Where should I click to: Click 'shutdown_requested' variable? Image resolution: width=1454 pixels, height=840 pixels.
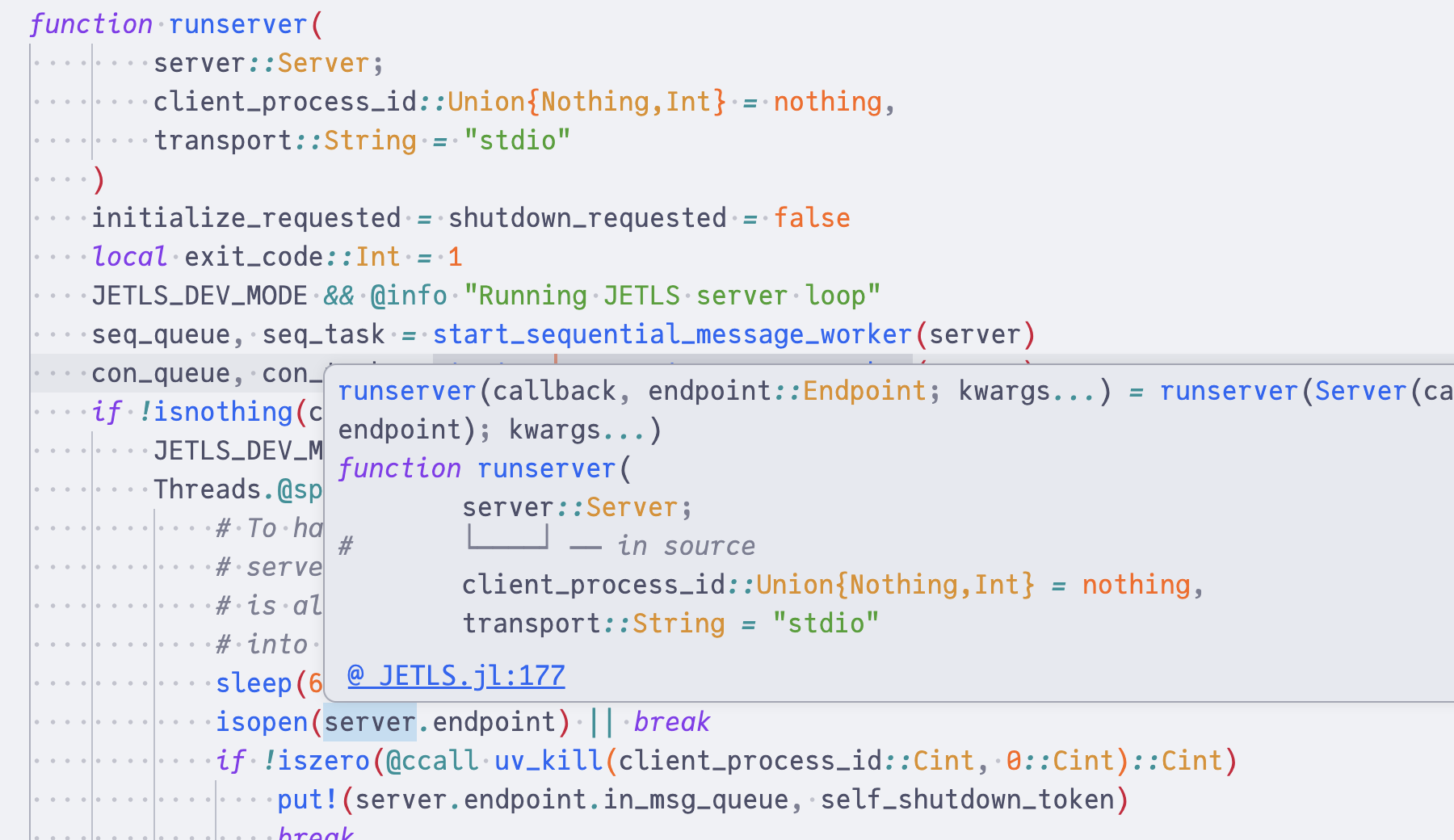coord(587,218)
